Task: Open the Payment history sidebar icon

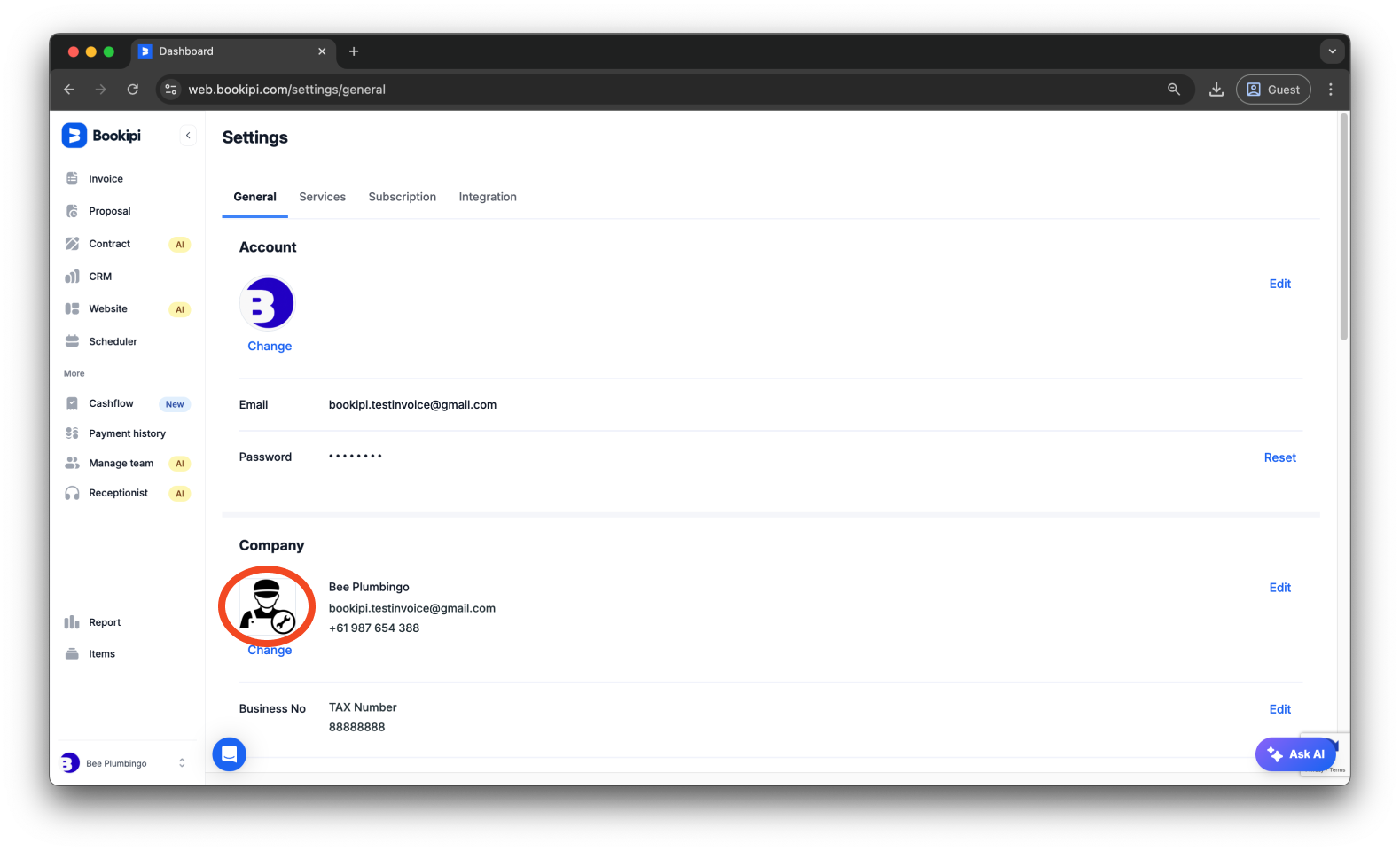Action: (x=72, y=433)
